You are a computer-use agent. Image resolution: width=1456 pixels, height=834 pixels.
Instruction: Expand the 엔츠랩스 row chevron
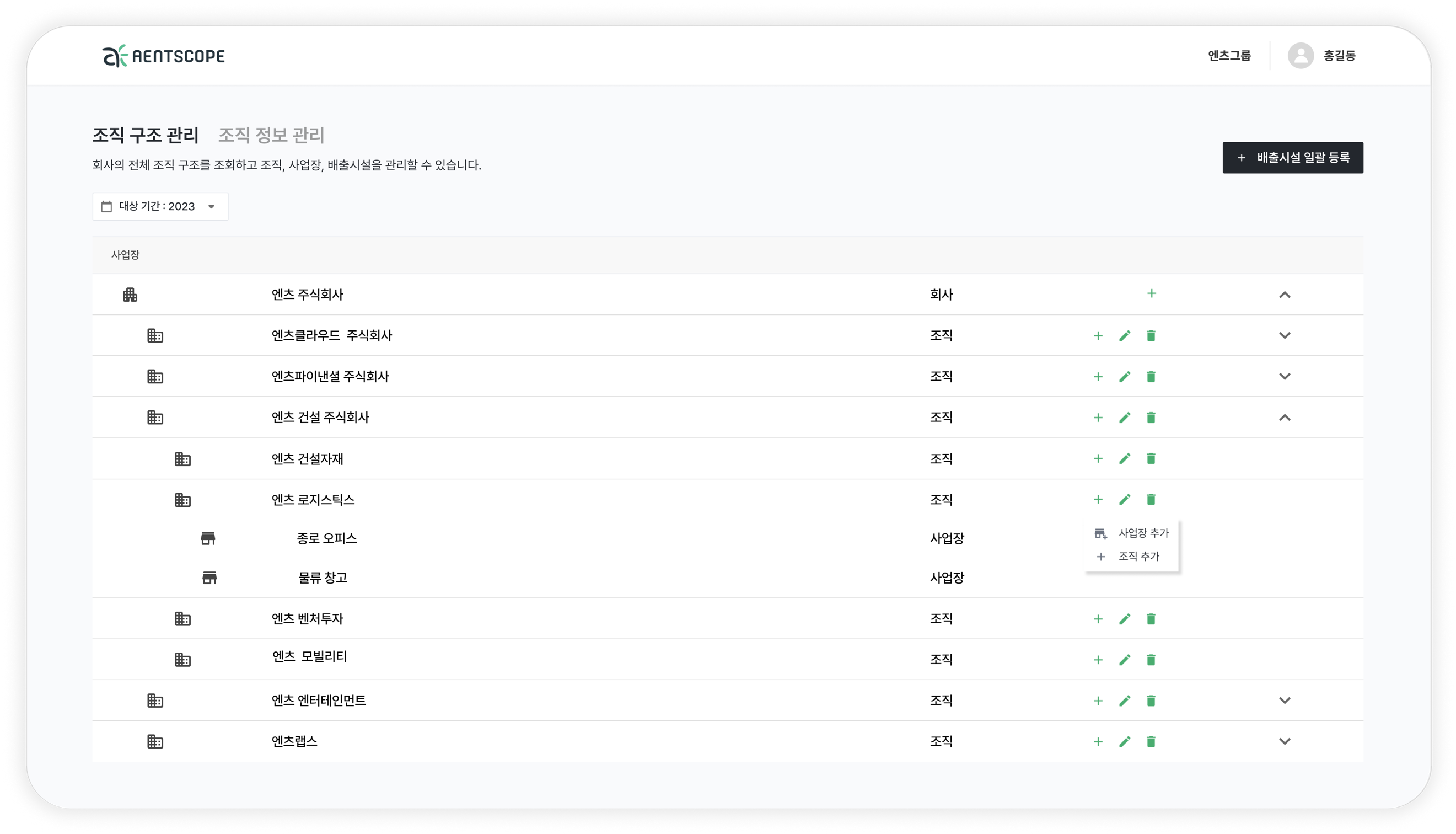pos(1285,742)
